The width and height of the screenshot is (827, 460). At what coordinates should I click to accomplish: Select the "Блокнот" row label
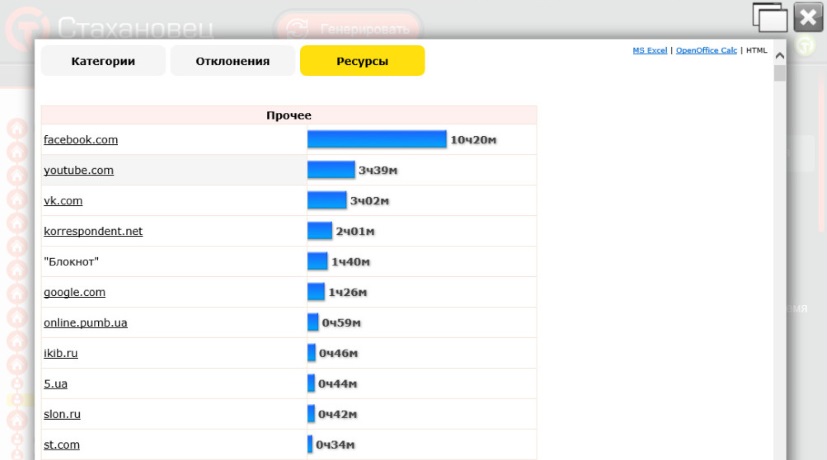pyautogui.click(x=71, y=262)
